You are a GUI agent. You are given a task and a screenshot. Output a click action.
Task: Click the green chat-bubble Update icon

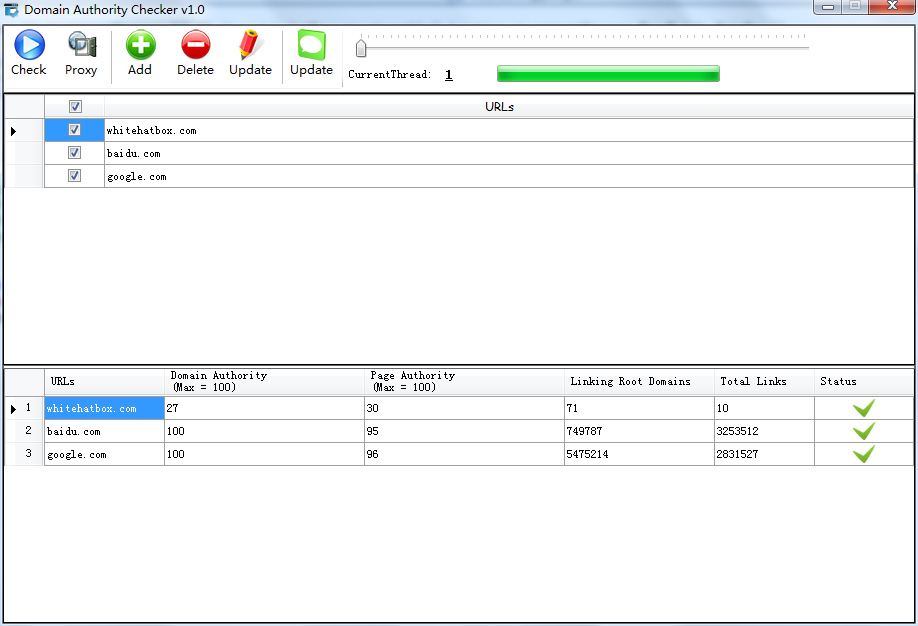311,46
